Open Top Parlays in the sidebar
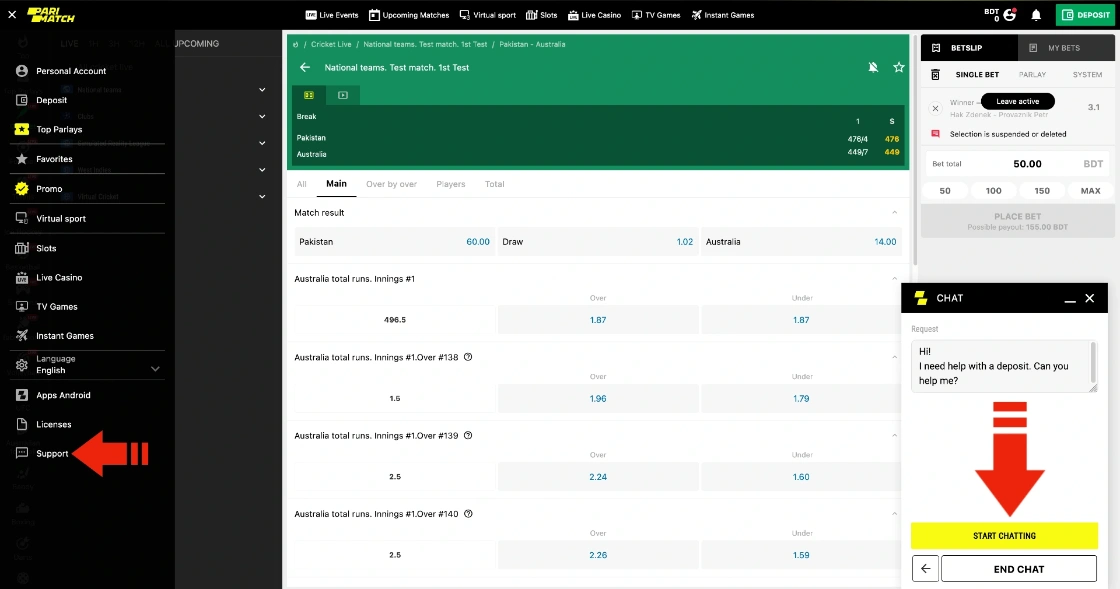This screenshot has height=589, width=1120. [x=59, y=129]
